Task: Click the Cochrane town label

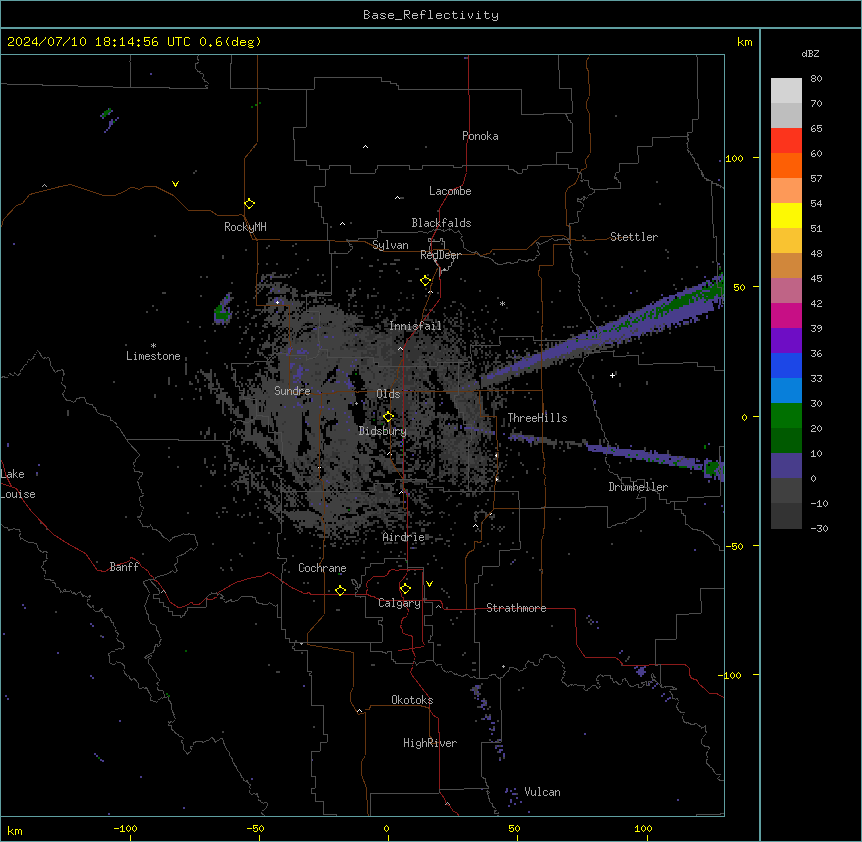Action: [x=322, y=568]
